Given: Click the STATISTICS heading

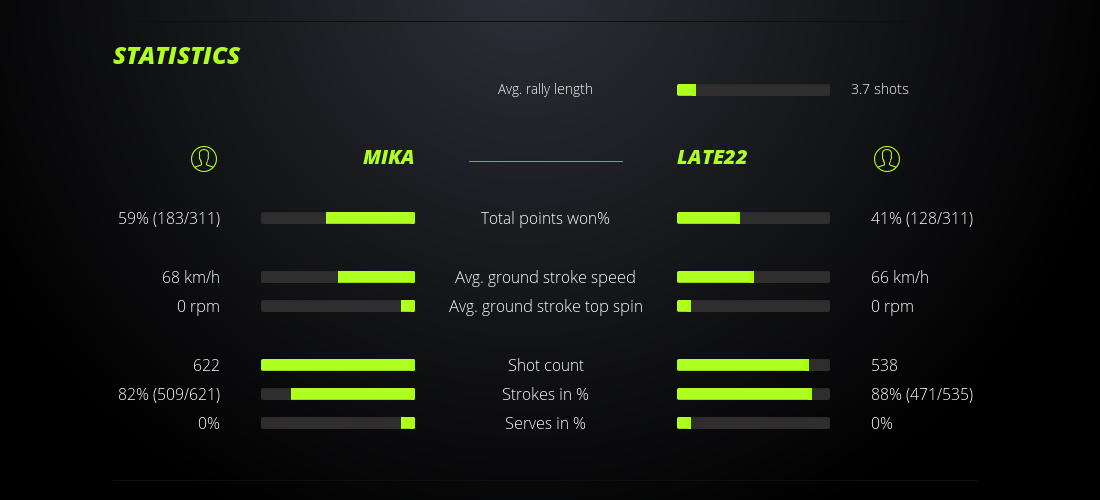Looking at the screenshot, I should pyautogui.click(x=177, y=56).
